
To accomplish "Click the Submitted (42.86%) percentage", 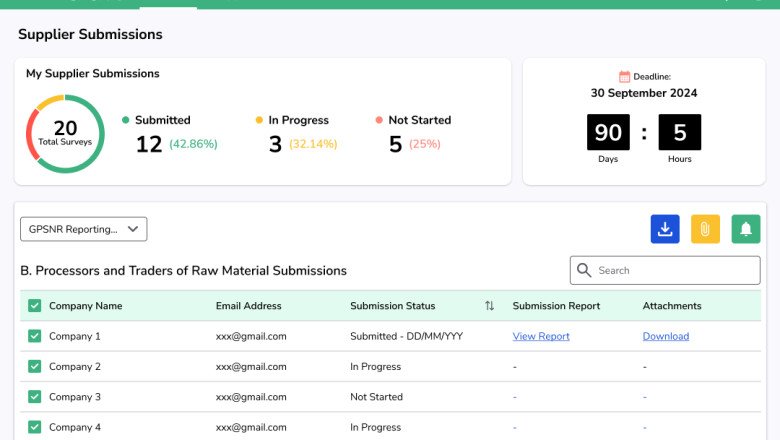I will click(x=193, y=144).
